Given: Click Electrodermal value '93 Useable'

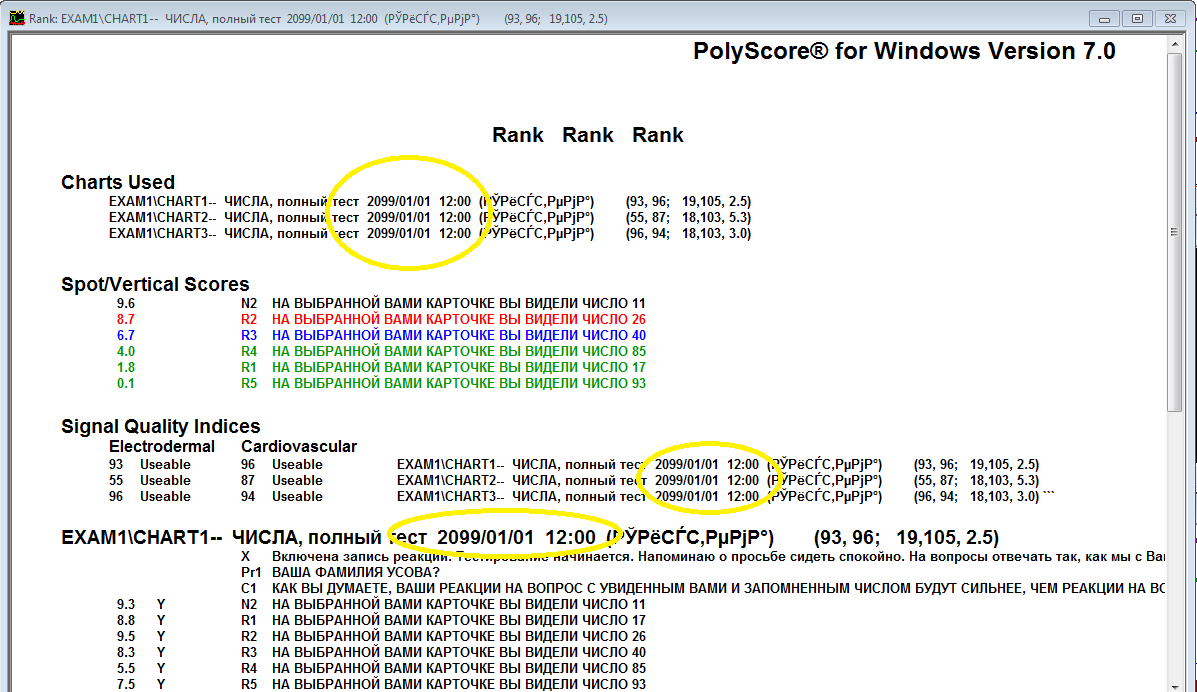Looking at the screenshot, I should click(x=150, y=464).
